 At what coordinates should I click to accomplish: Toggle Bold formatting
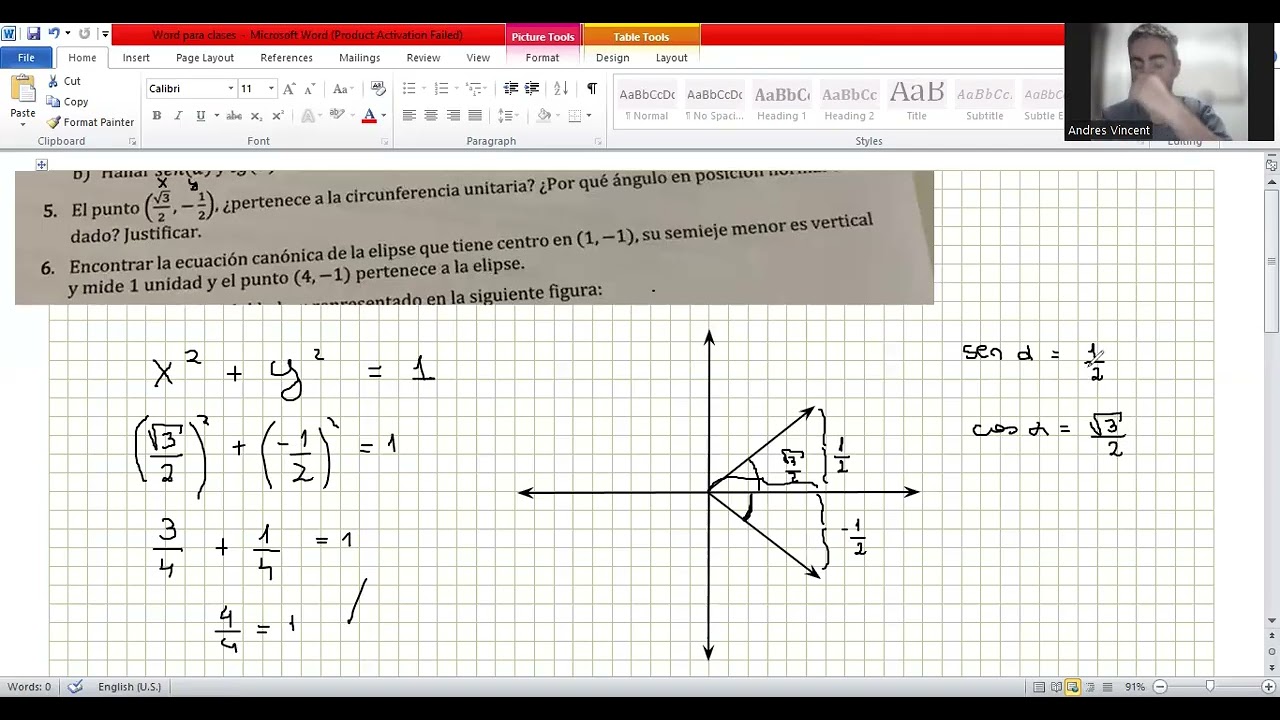pos(156,116)
